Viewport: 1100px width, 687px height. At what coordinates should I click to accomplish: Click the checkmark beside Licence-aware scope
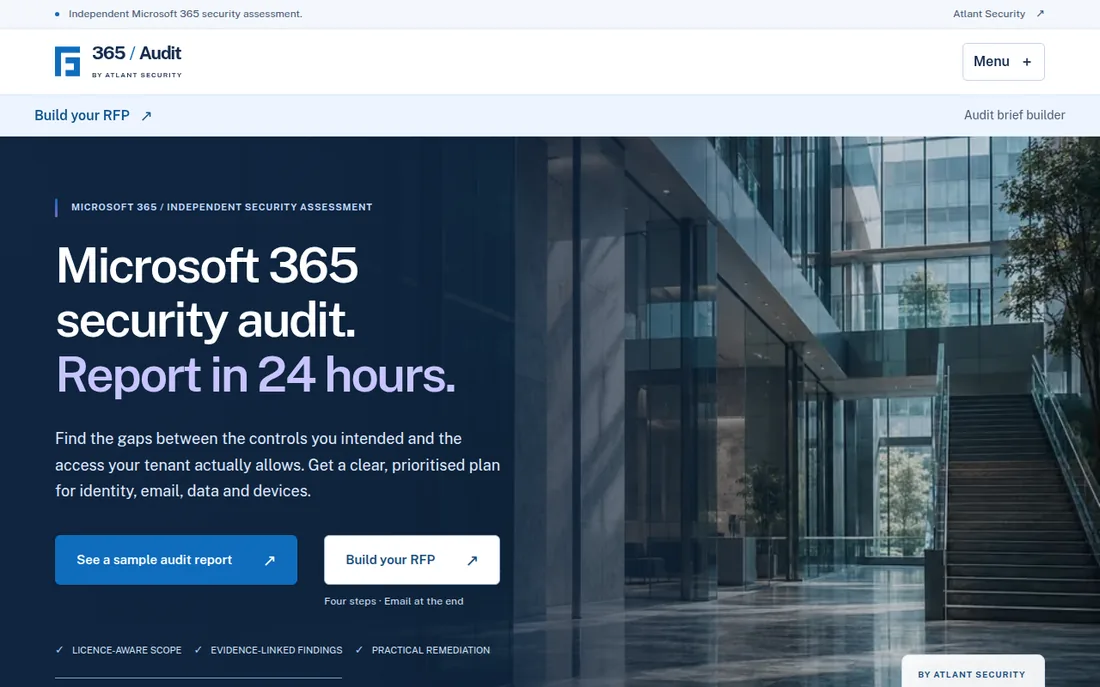(60, 650)
